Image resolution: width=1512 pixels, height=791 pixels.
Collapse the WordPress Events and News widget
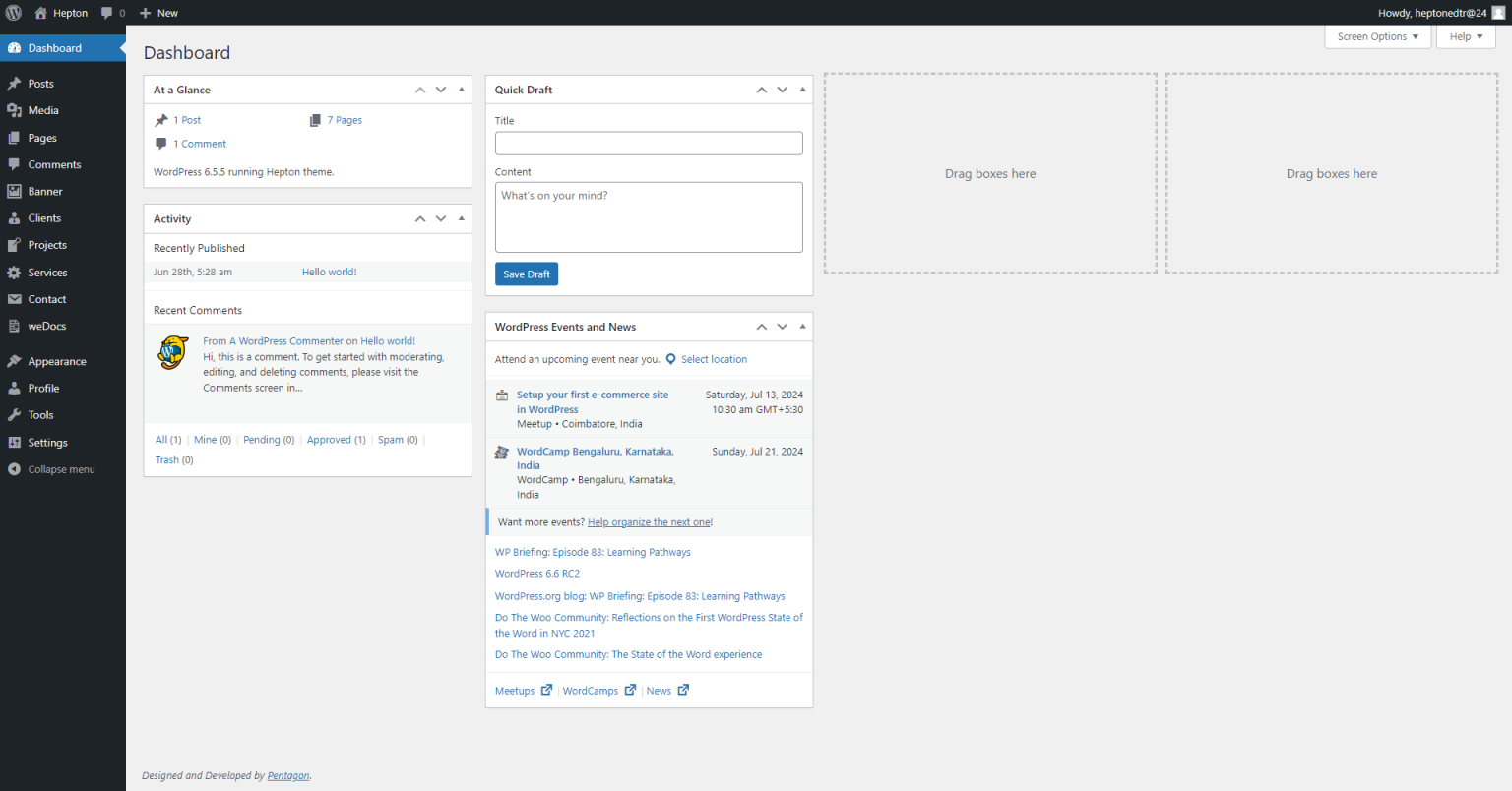click(802, 326)
